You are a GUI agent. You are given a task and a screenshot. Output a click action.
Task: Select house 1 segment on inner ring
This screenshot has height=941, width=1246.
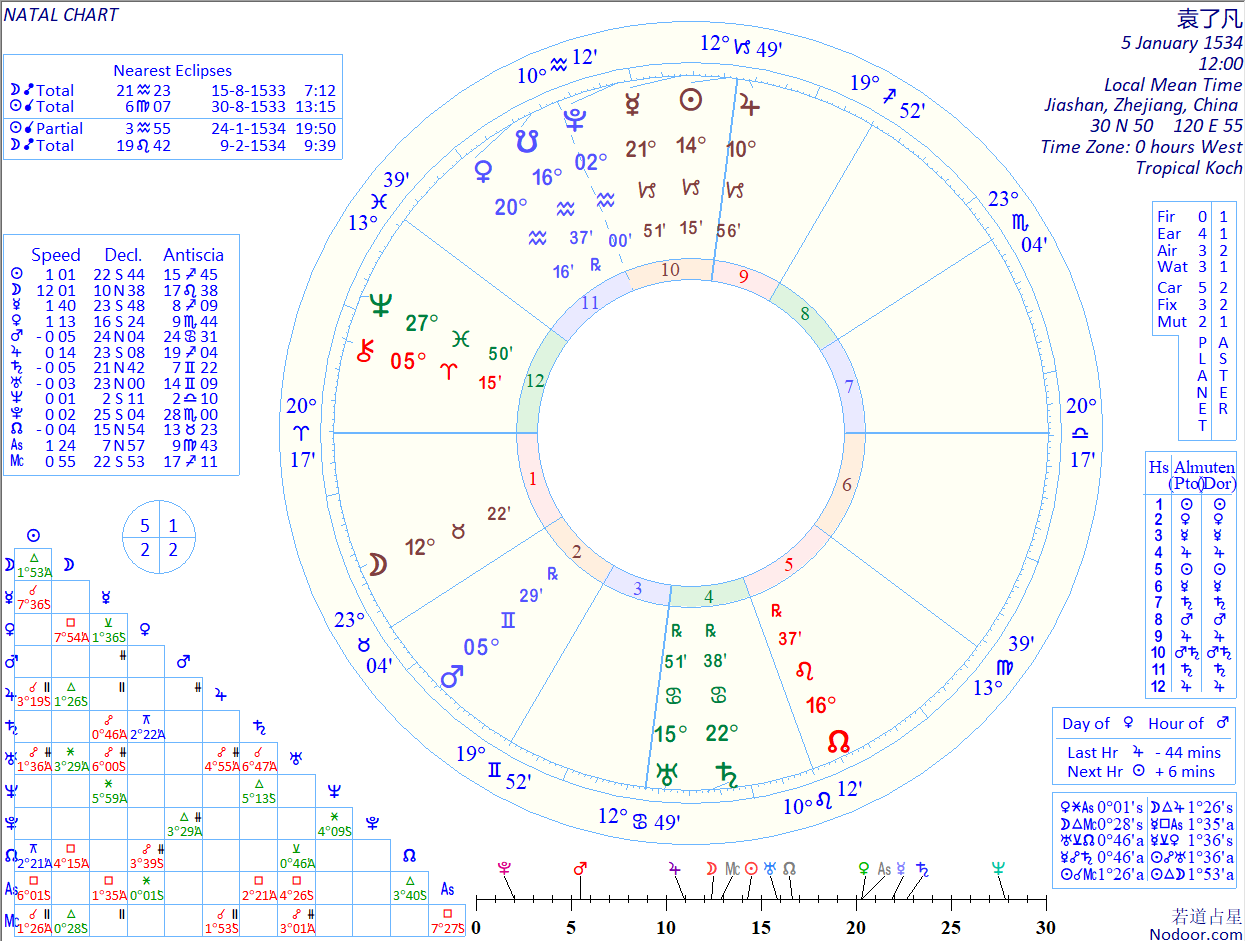point(532,479)
